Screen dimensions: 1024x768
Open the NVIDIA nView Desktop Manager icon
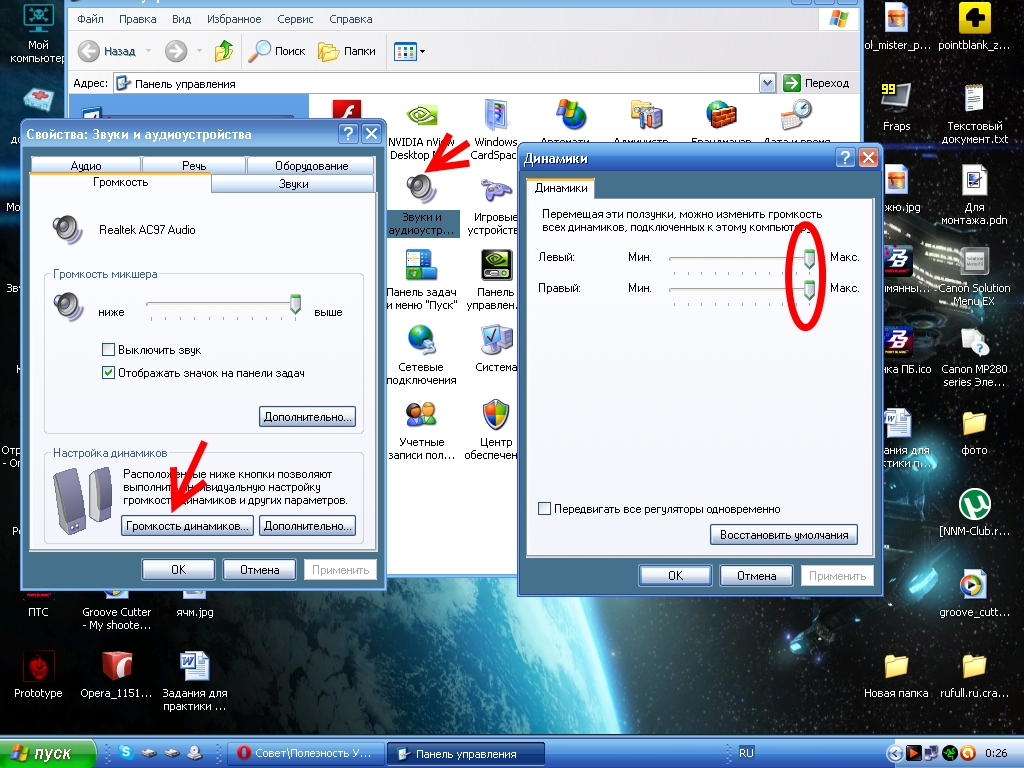coord(421,129)
